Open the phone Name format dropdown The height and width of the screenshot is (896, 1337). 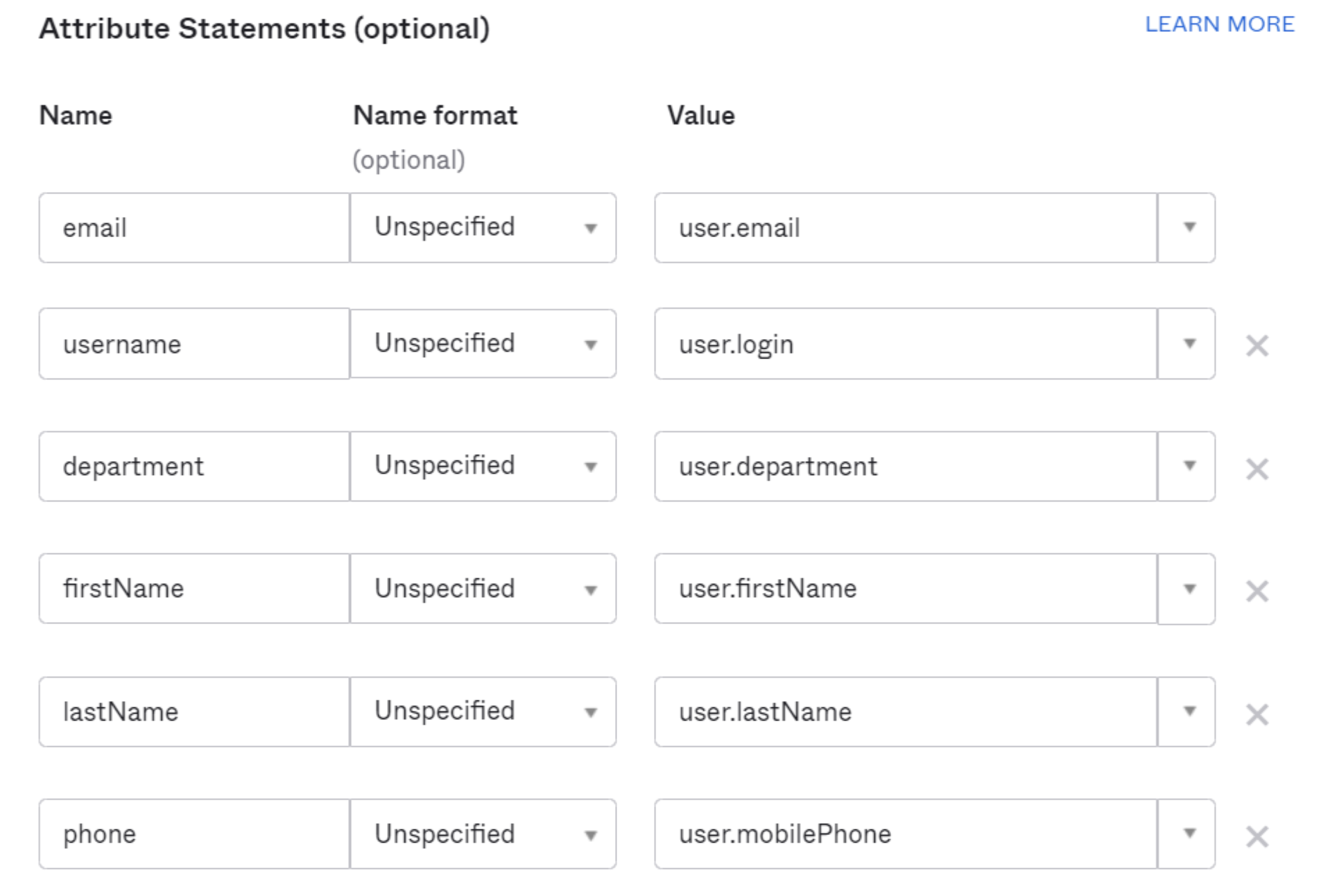click(591, 834)
